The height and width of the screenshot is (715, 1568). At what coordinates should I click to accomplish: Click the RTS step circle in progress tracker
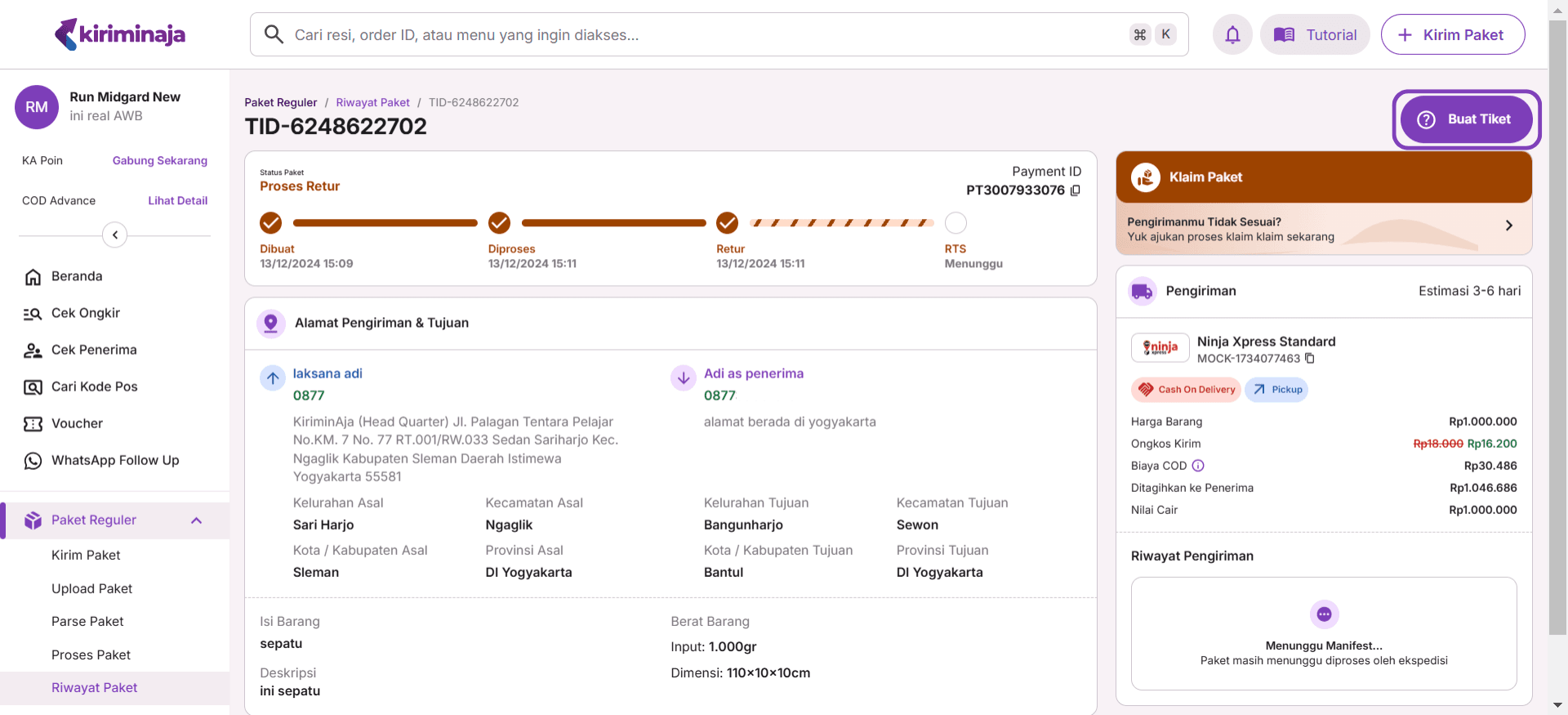pos(955,223)
